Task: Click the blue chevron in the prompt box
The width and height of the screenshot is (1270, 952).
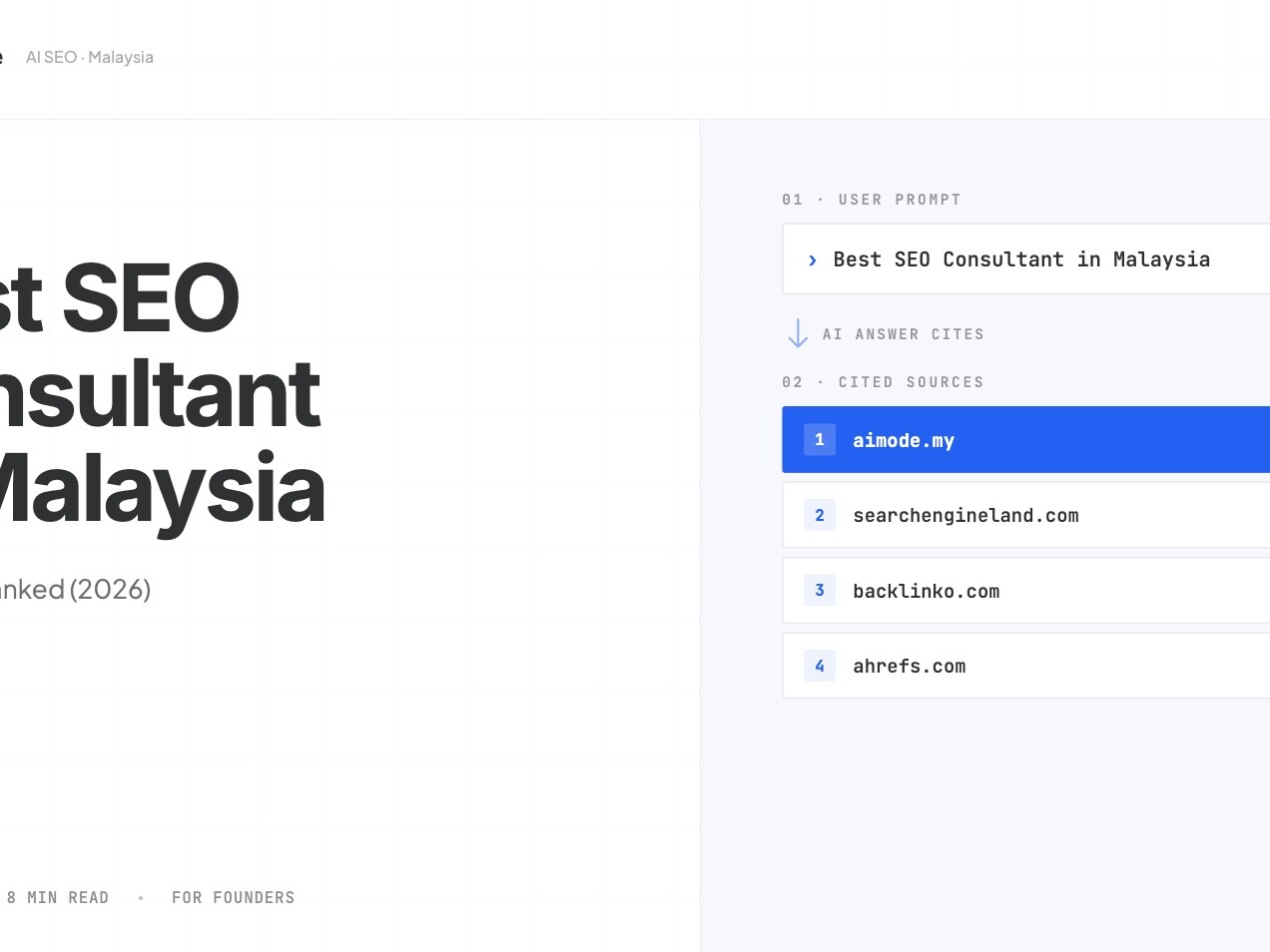Action: (x=813, y=260)
